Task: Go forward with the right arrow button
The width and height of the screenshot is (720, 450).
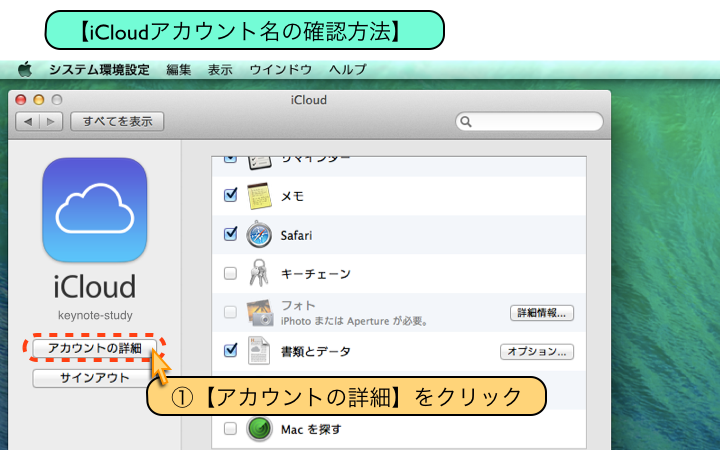Action: click(51, 122)
